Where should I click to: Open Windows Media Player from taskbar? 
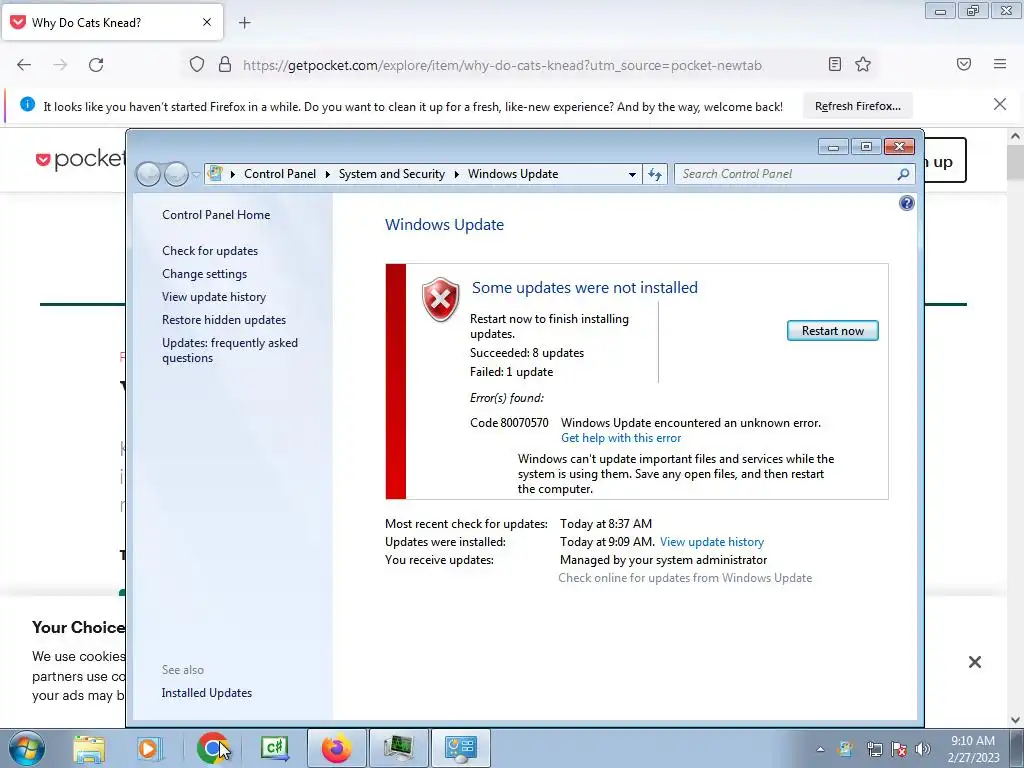coord(148,748)
